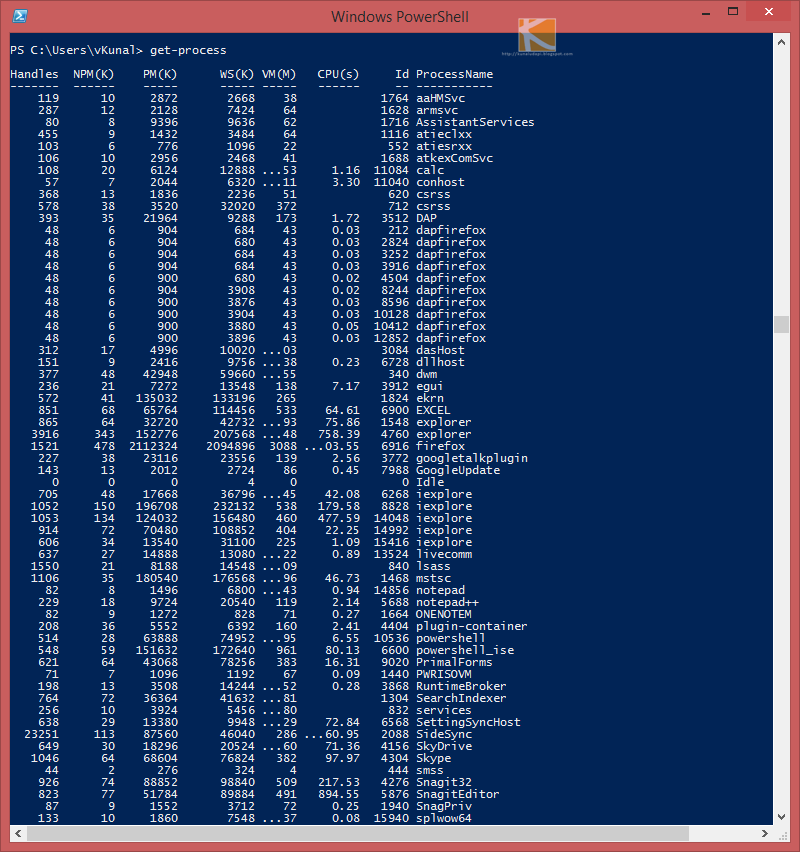This screenshot has width=800, height=852.
Task: Click the SideSync process name
Action: point(444,734)
